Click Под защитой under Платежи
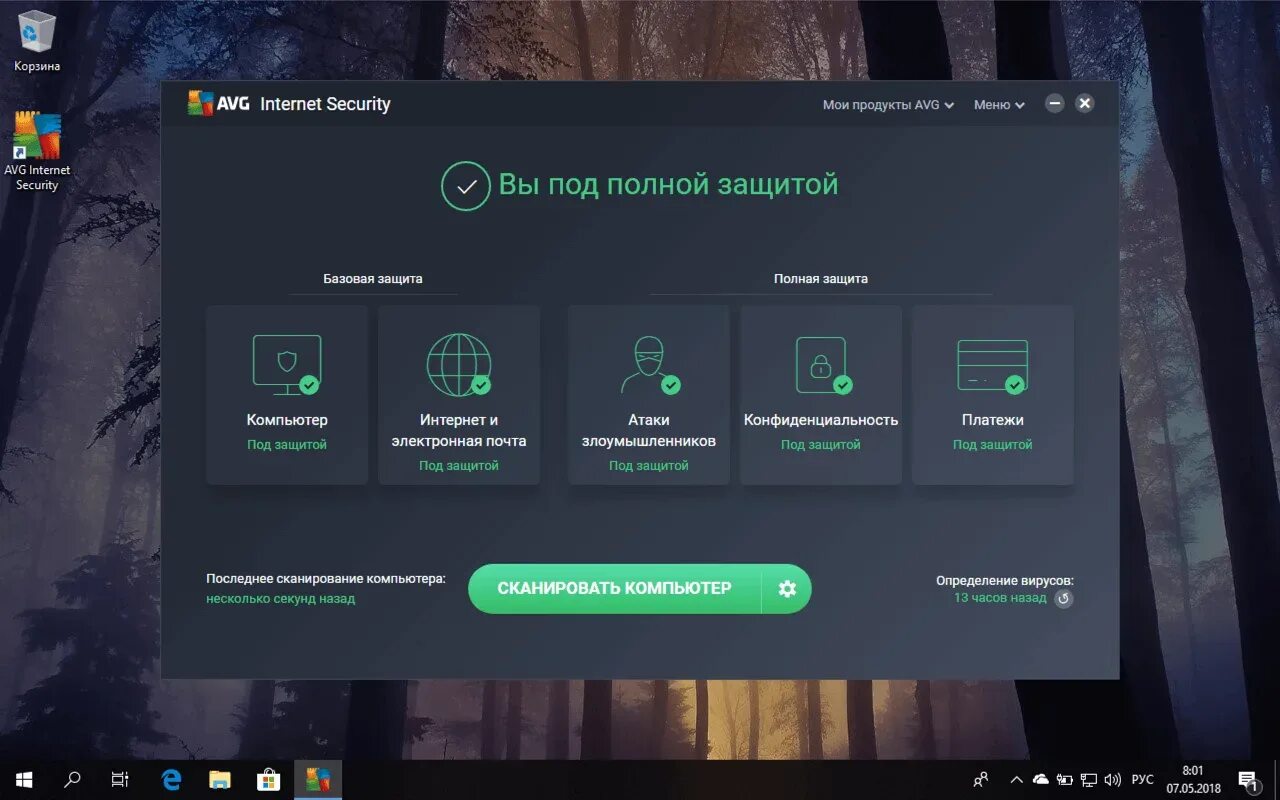1280x800 pixels. (993, 445)
